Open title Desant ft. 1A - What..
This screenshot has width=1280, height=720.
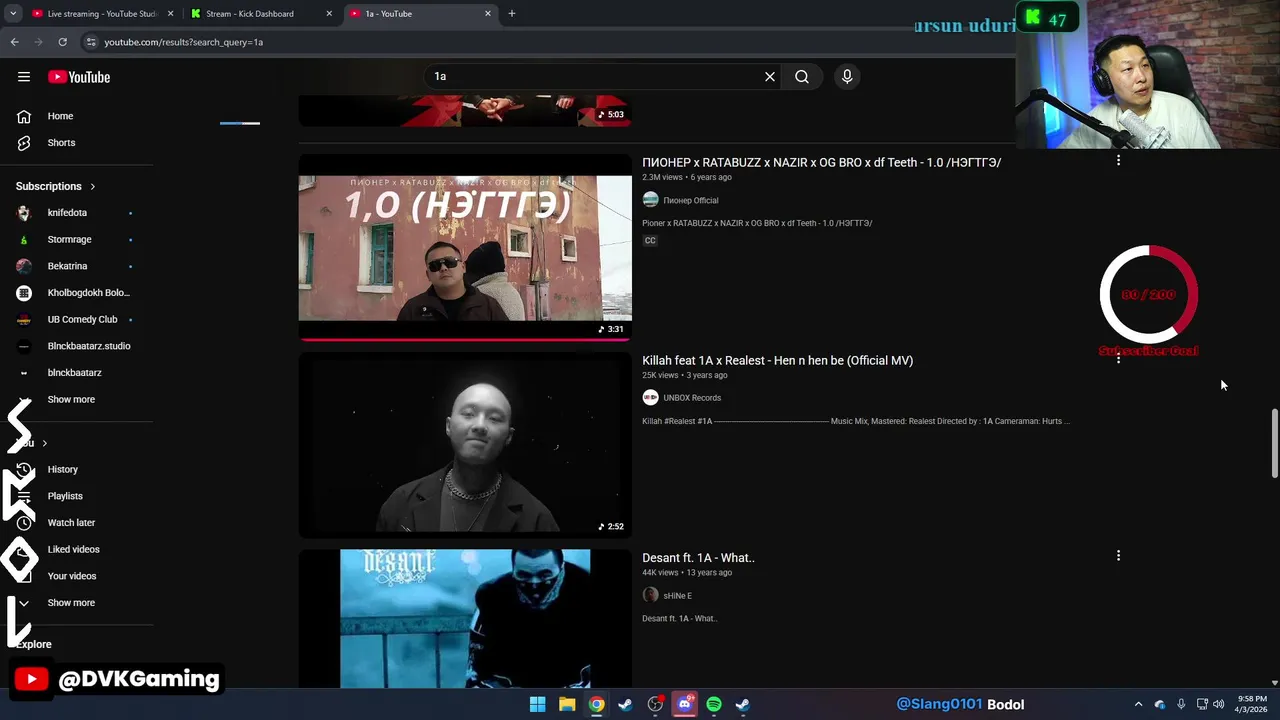(x=698, y=557)
